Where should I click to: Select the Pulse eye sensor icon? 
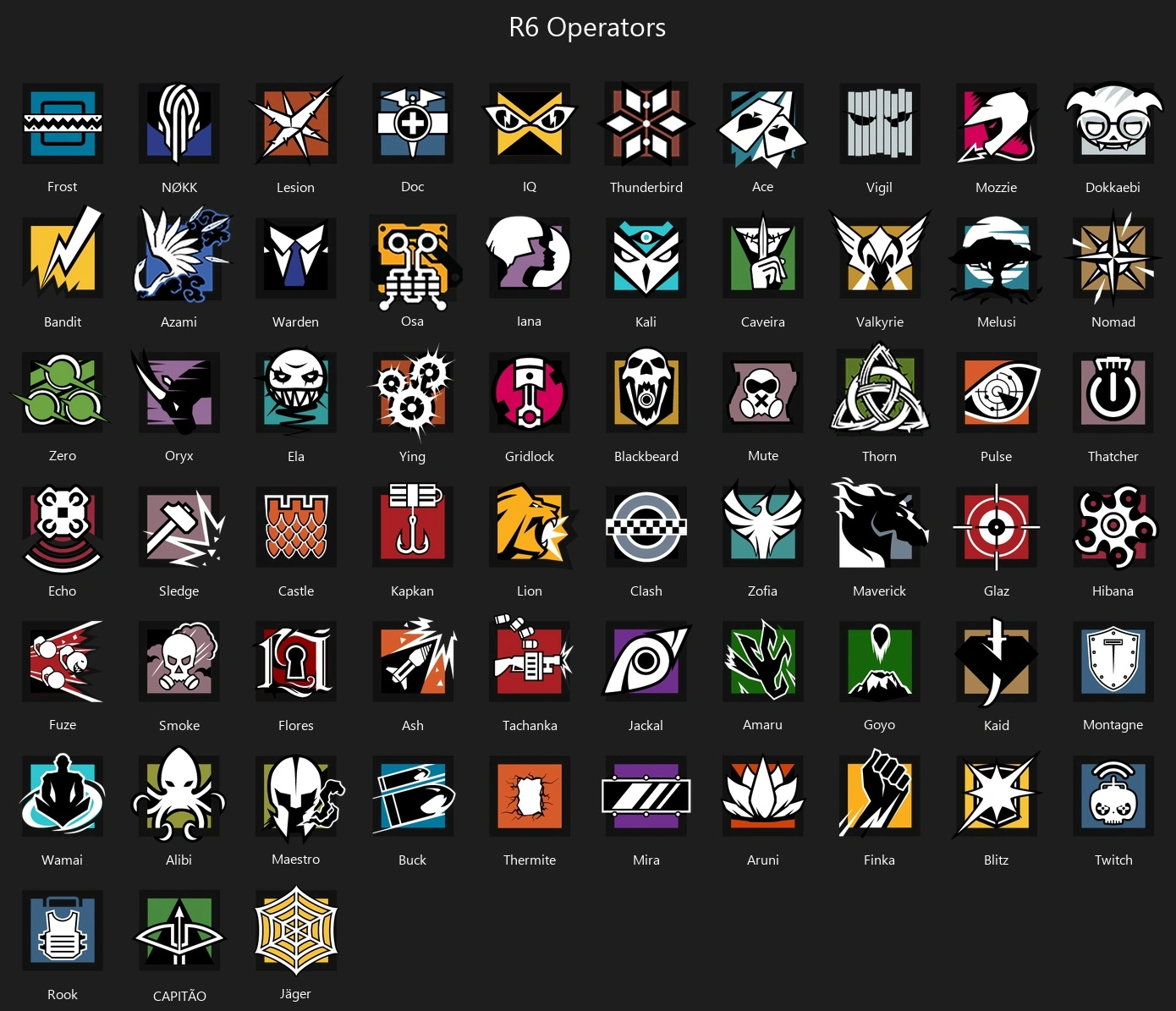point(997,393)
